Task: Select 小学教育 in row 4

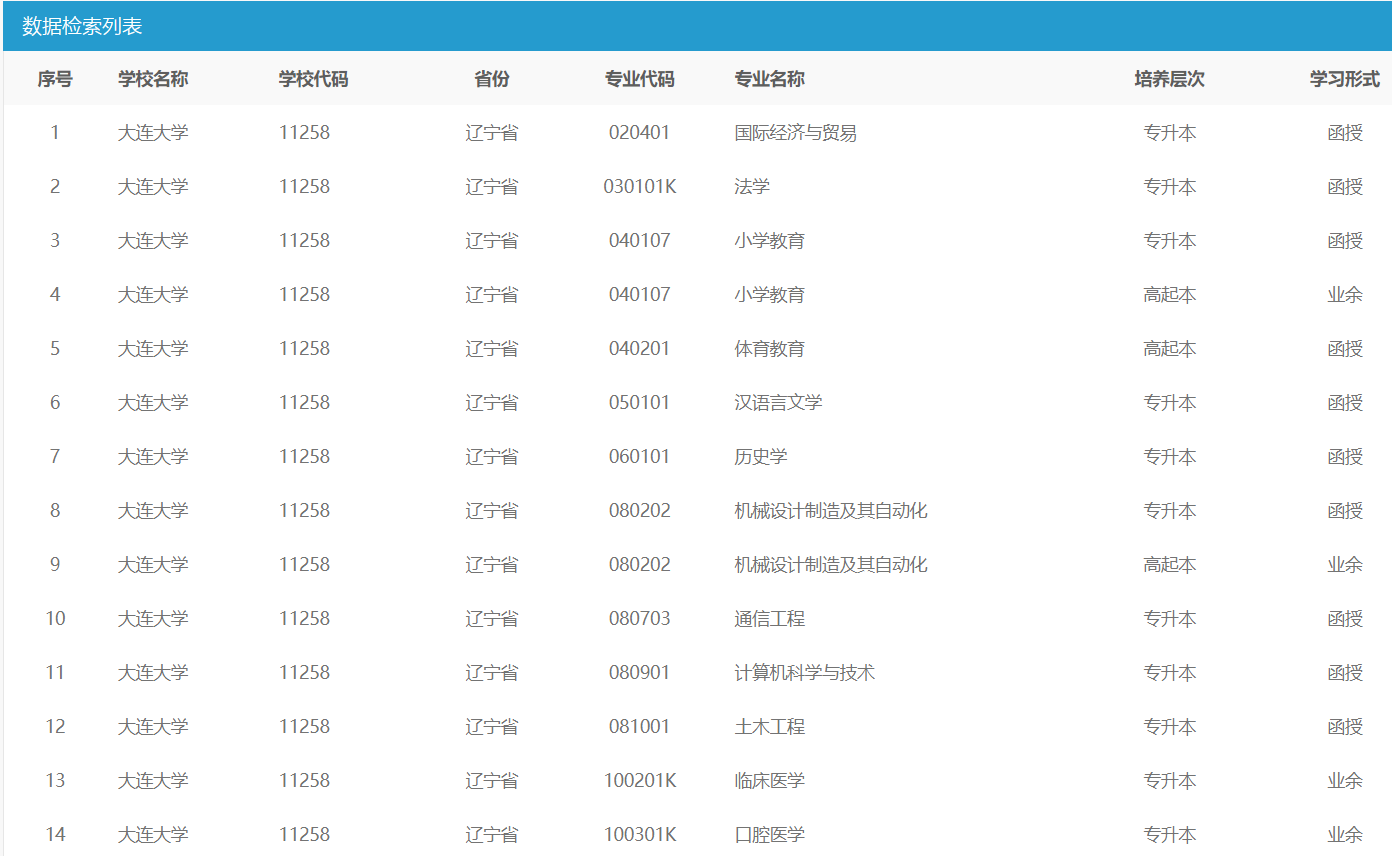Action: coord(770,295)
